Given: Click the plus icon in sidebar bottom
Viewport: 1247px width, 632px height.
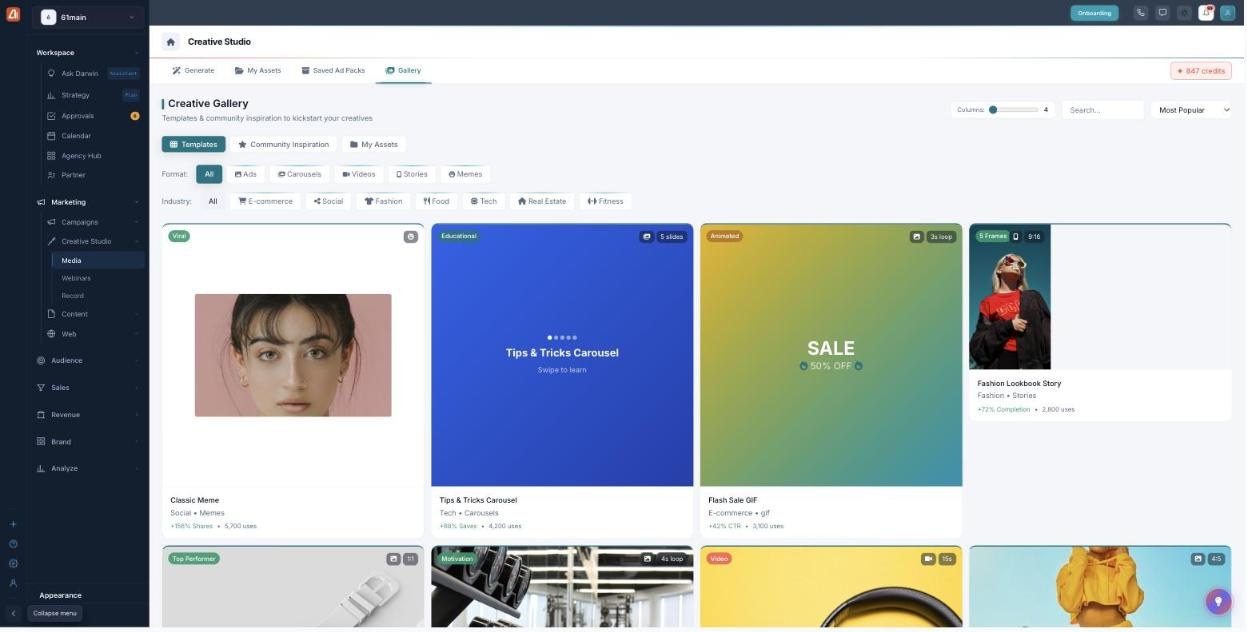Looking at the screenshot, I should (13, 524).
